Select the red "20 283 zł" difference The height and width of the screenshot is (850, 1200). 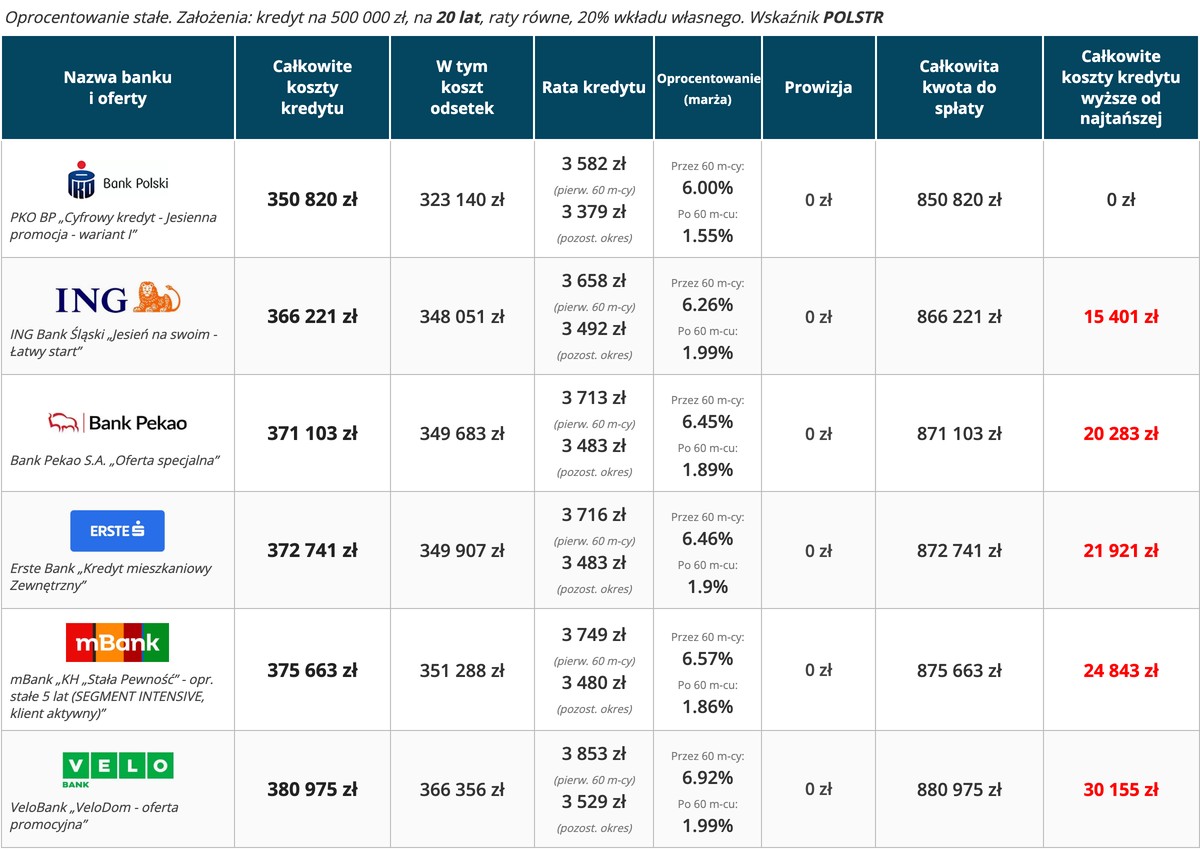tap(1121, 433)
